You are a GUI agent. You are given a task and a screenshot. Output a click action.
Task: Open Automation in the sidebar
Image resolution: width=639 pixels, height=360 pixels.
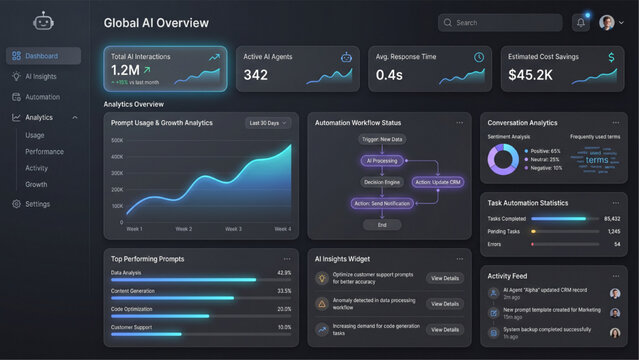[x=43, y=97]
